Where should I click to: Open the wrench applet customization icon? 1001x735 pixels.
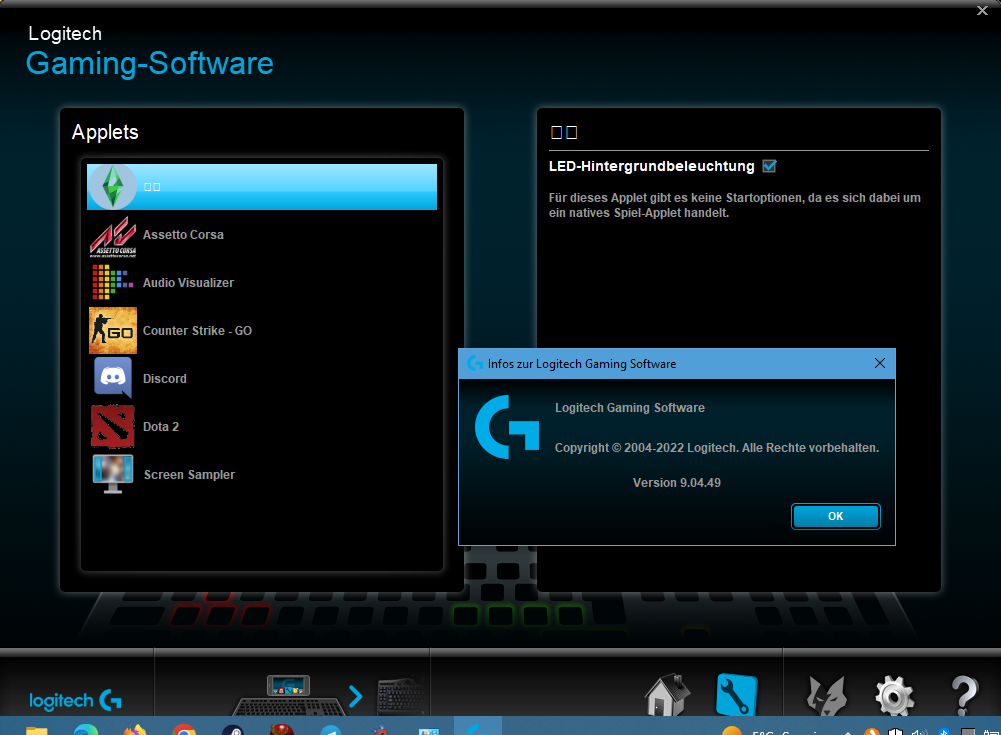[736, 695]
